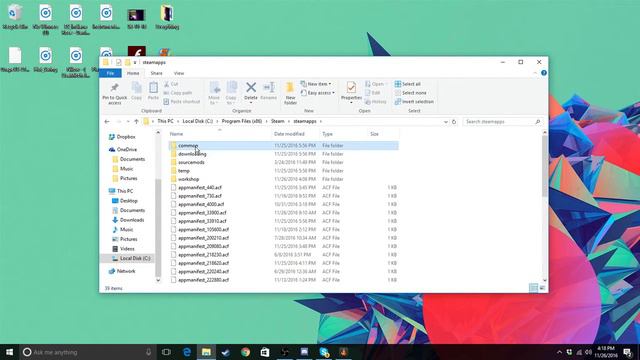Viewport: 640px width, 360px height.
Task: Click the Back navigation arrow
Action: [x=107, y=122]
